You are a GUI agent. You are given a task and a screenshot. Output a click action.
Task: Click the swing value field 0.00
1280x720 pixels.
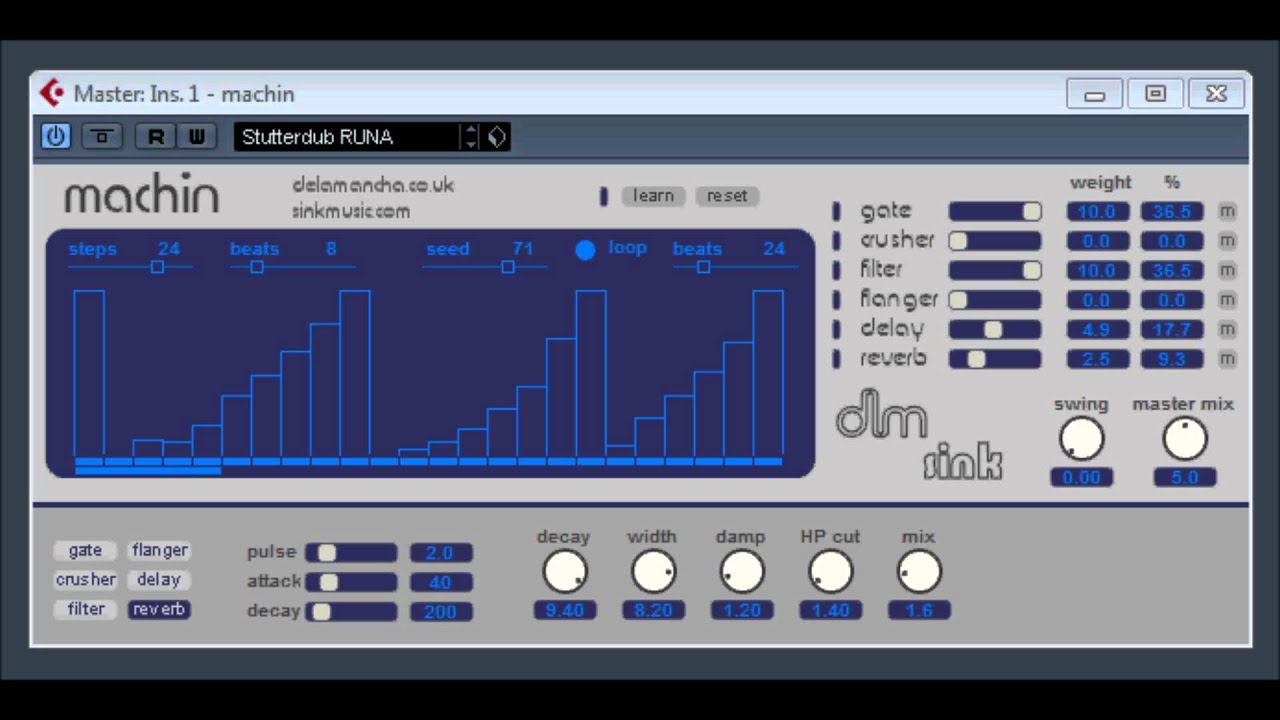click(1081, 478)
